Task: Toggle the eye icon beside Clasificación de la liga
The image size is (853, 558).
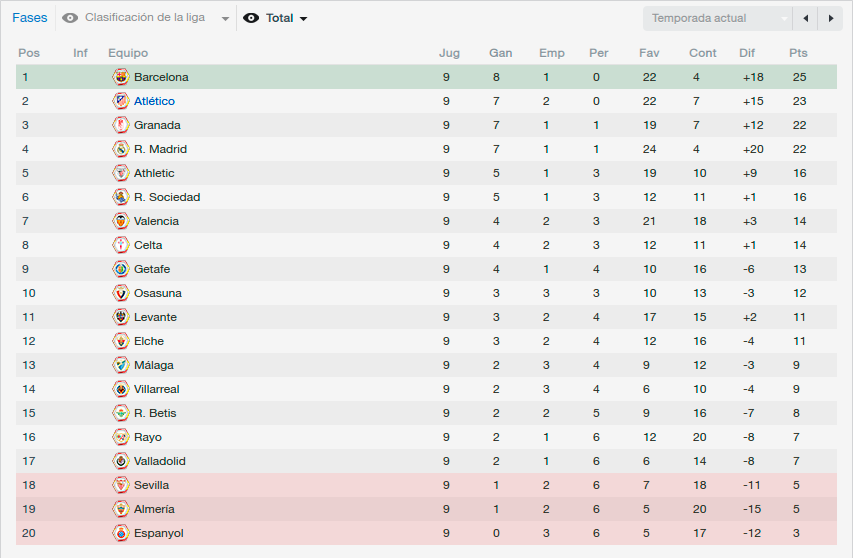Action: click(x=70, y=18)
